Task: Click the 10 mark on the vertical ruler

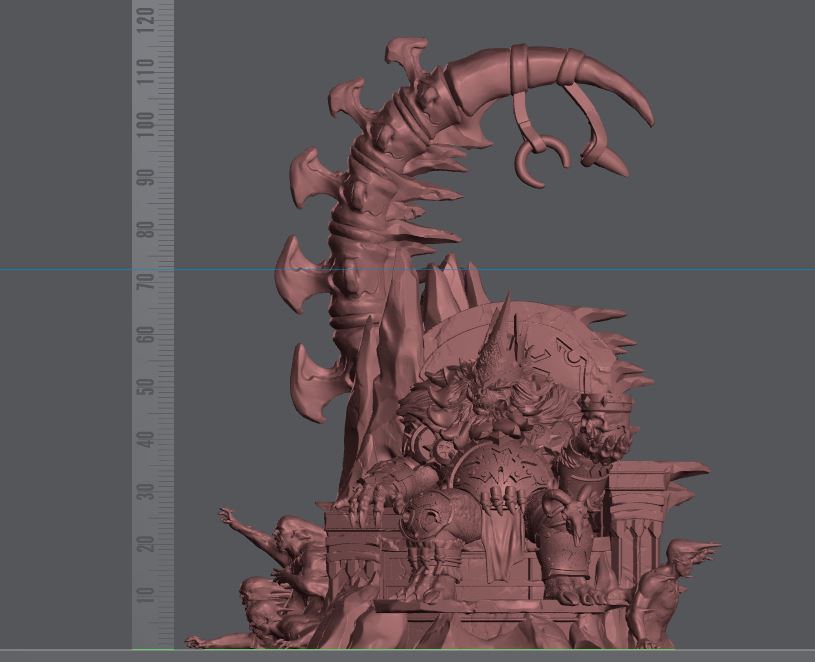Action: 147,595
